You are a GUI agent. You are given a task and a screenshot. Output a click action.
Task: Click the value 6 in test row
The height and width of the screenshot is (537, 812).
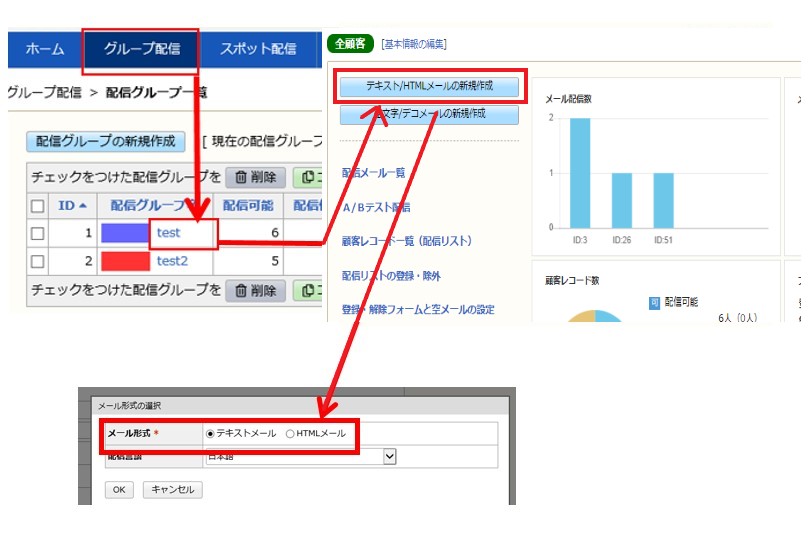coord(275,233)
